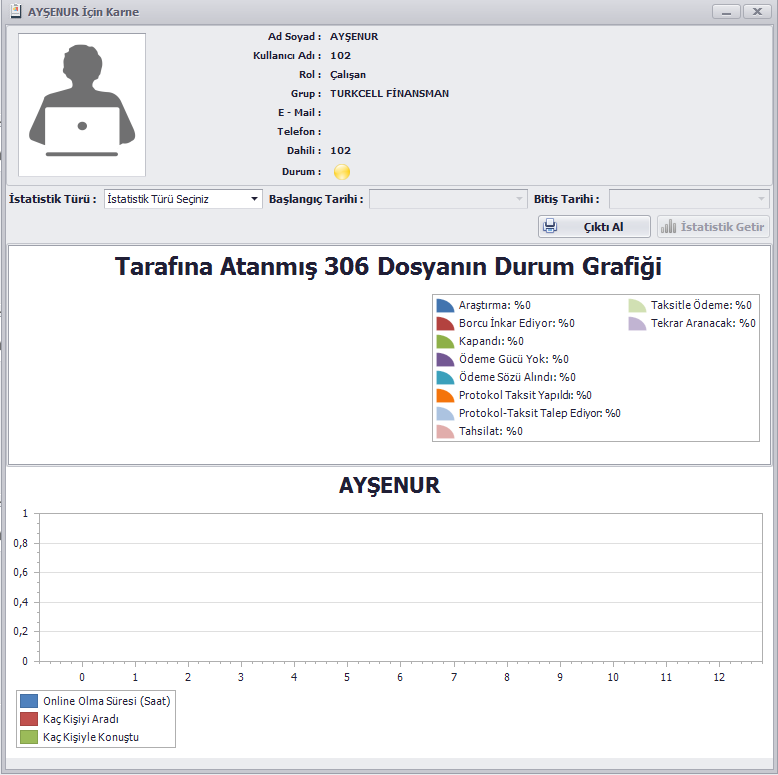Screen dimensions: 778x775
Task: Click the red Kaç Kişiyi Aradı swatch
Action: (29, 719)
